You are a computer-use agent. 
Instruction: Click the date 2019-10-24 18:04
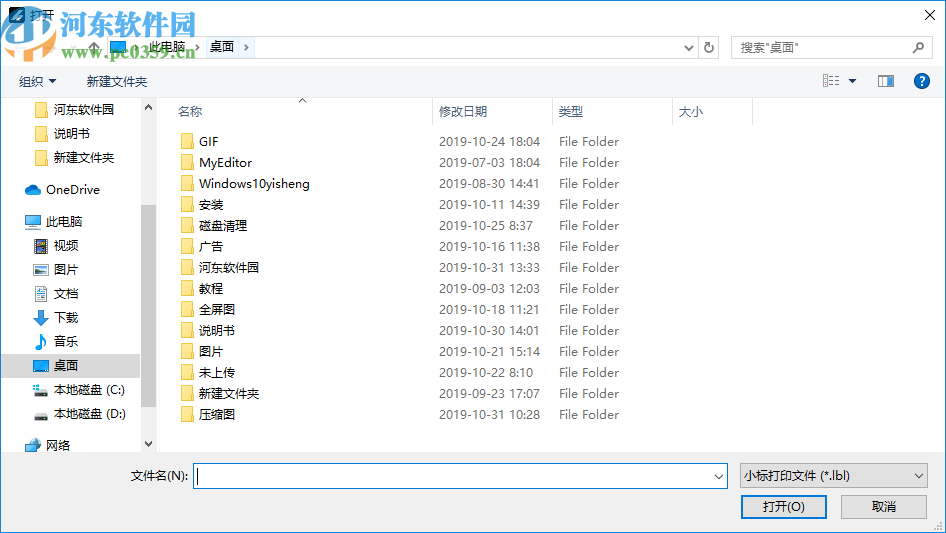pyautogui.click(x=489, y=141)
